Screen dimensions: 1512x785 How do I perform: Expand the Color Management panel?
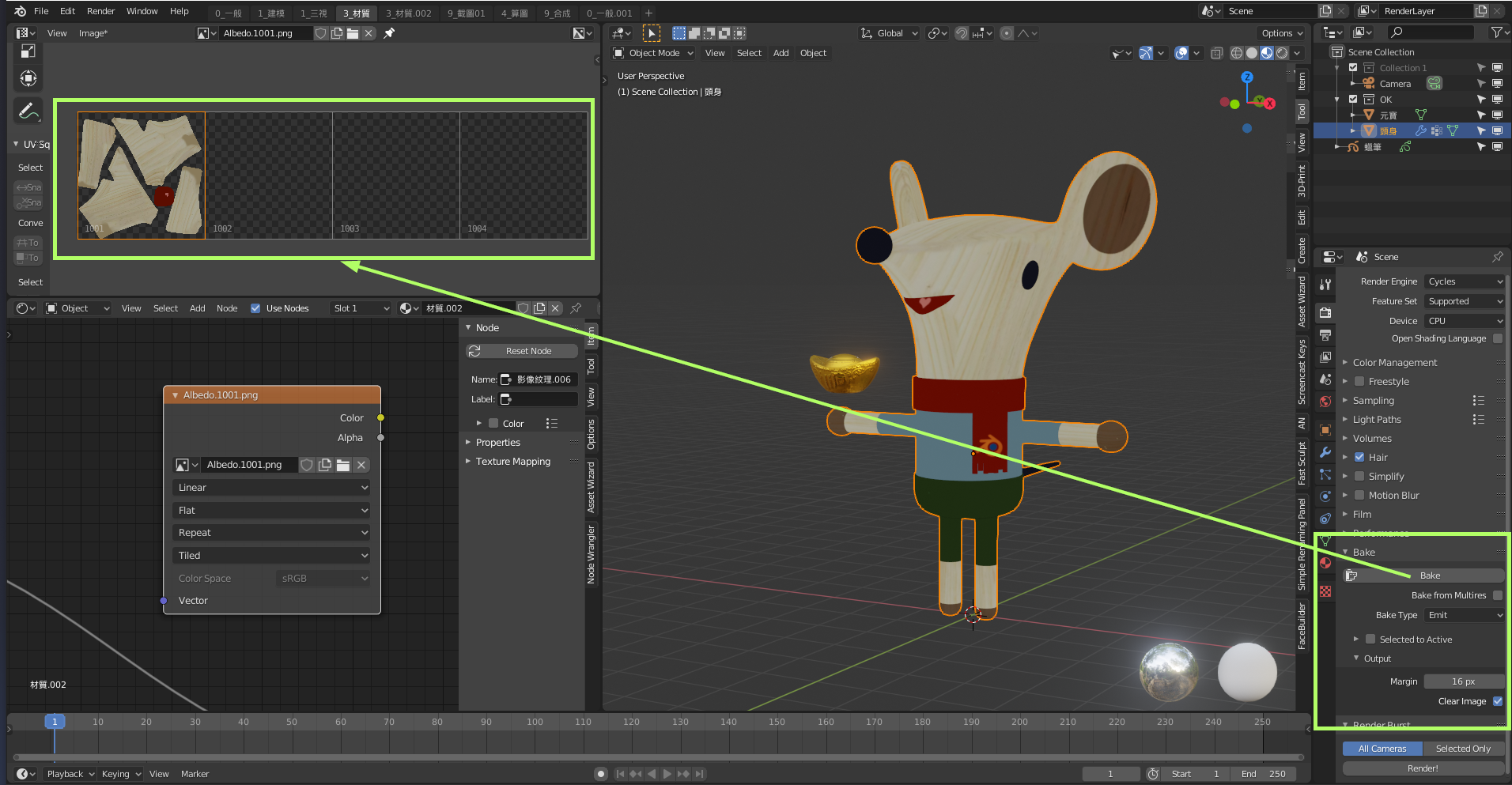tap(1395, 362)
